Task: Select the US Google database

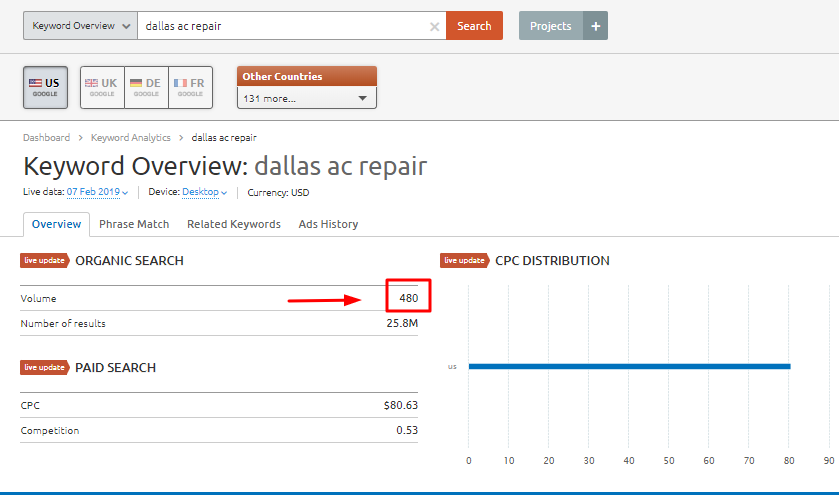Action: tap(45, 87)
